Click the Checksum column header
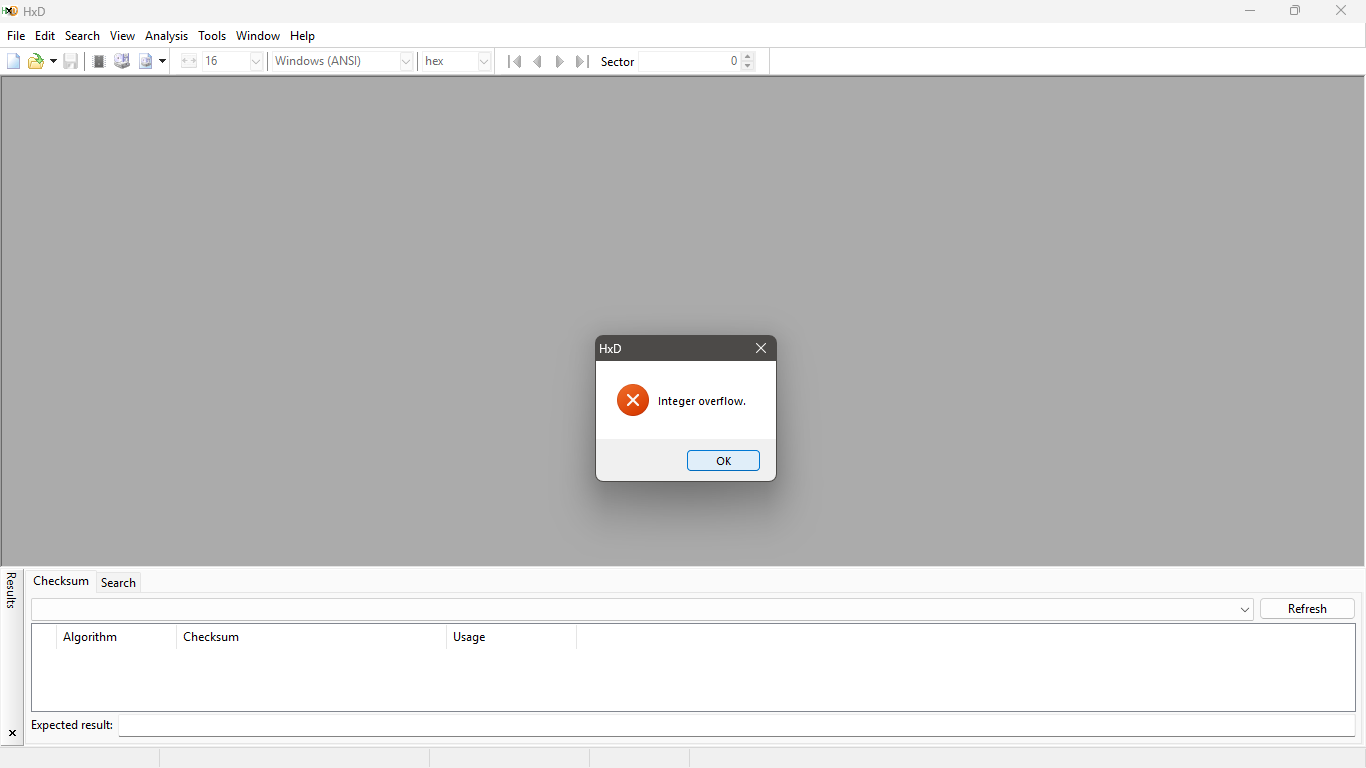Image resolution: width=1366 pixels, height=768 pixels. tap(311, 637)
